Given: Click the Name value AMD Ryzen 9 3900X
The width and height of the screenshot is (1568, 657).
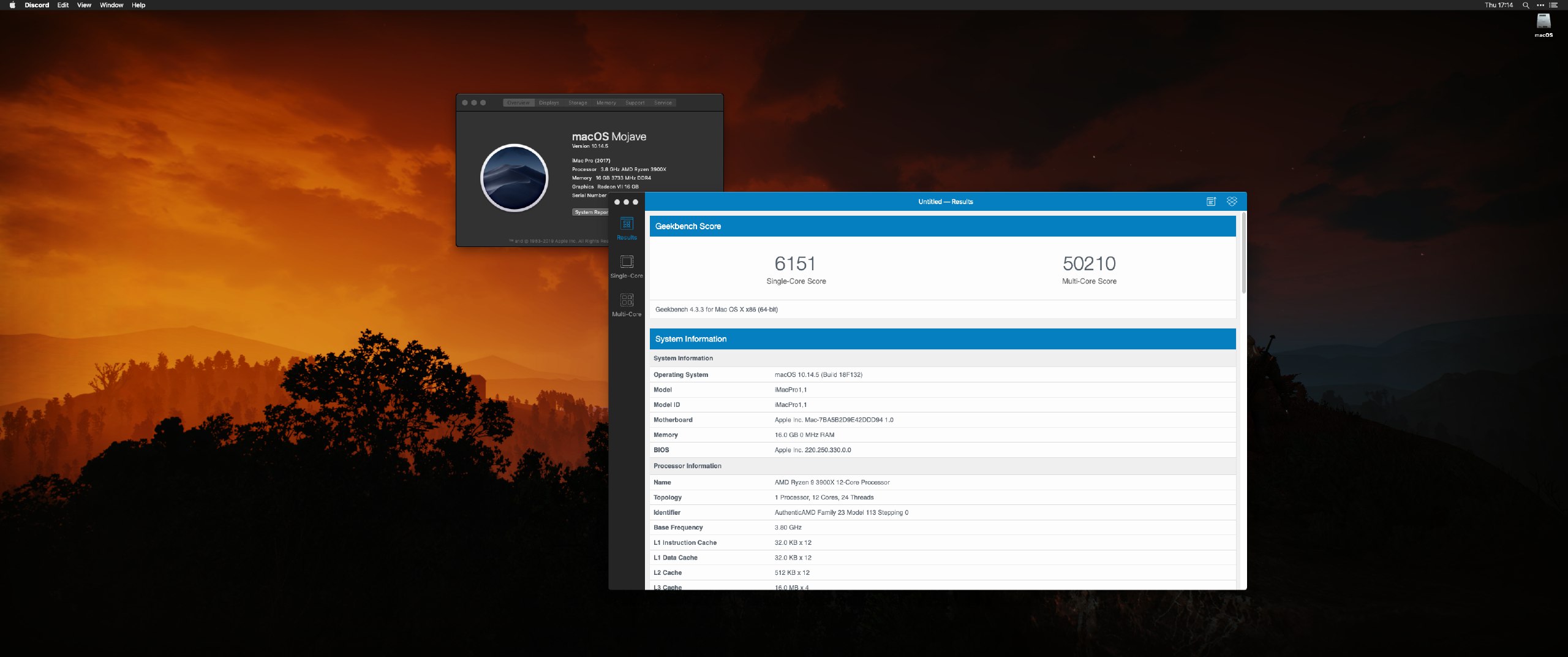Looking at the screenshot, I should point(832,482).
